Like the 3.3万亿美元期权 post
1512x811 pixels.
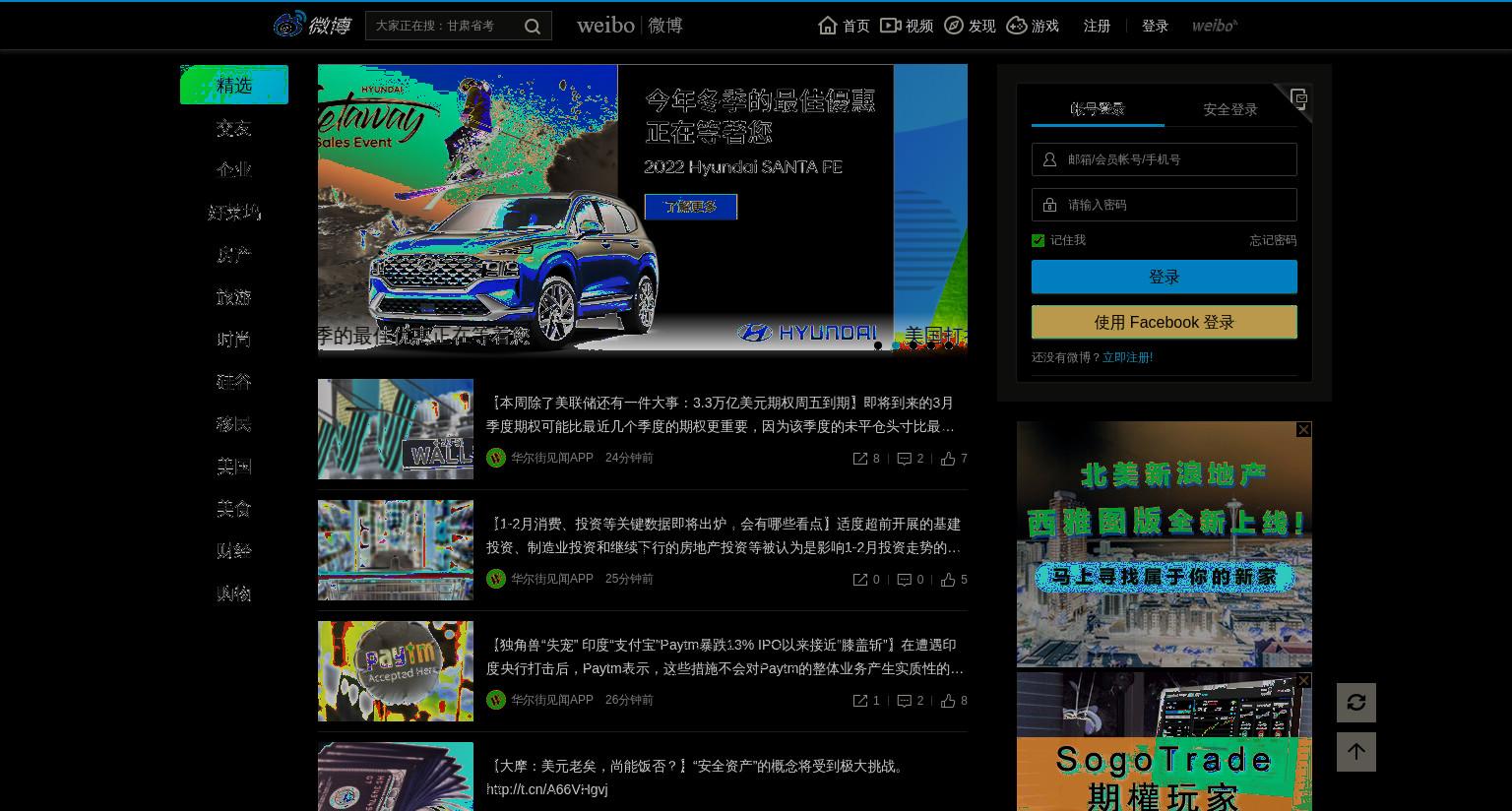point(948,459)
